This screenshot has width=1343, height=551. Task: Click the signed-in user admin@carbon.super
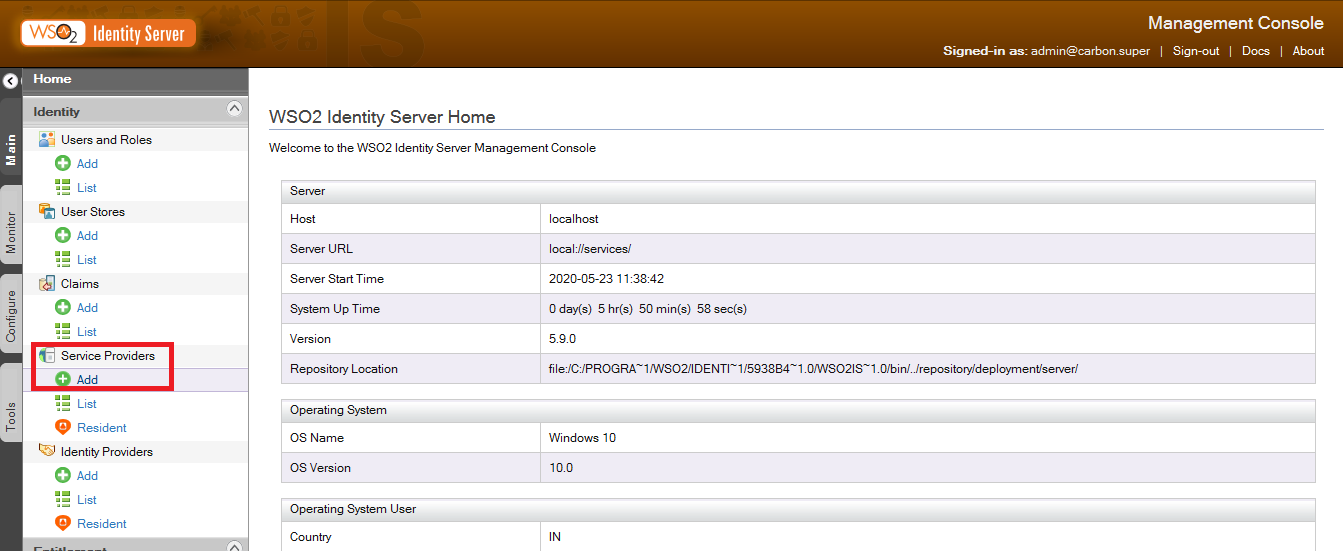click(x=1090, y=51)
